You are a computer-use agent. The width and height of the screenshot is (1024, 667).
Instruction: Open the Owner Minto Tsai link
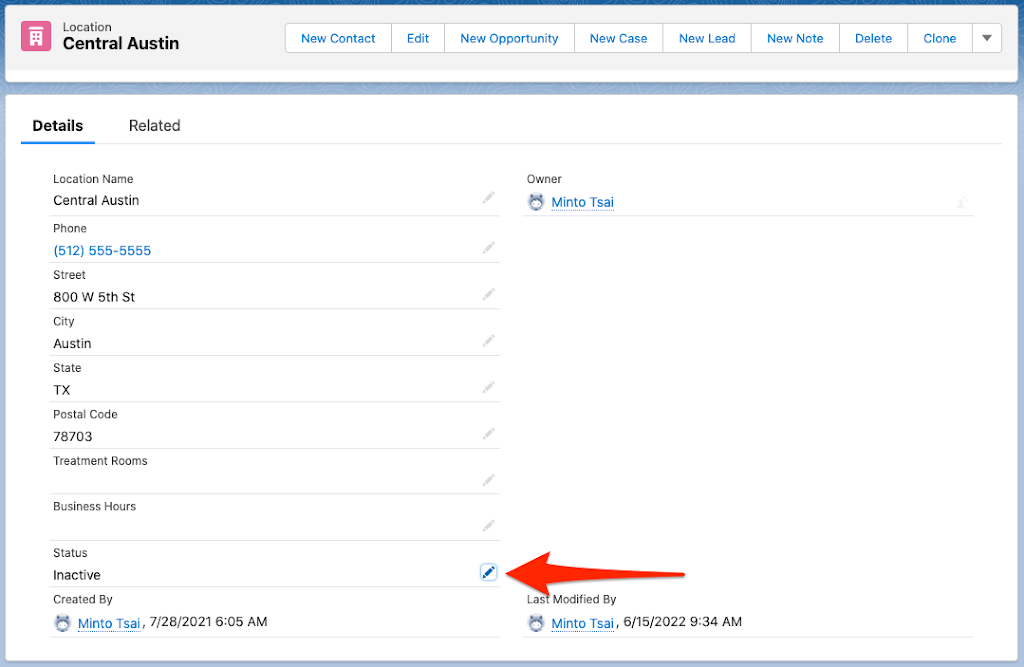click(x=582, y=203)
